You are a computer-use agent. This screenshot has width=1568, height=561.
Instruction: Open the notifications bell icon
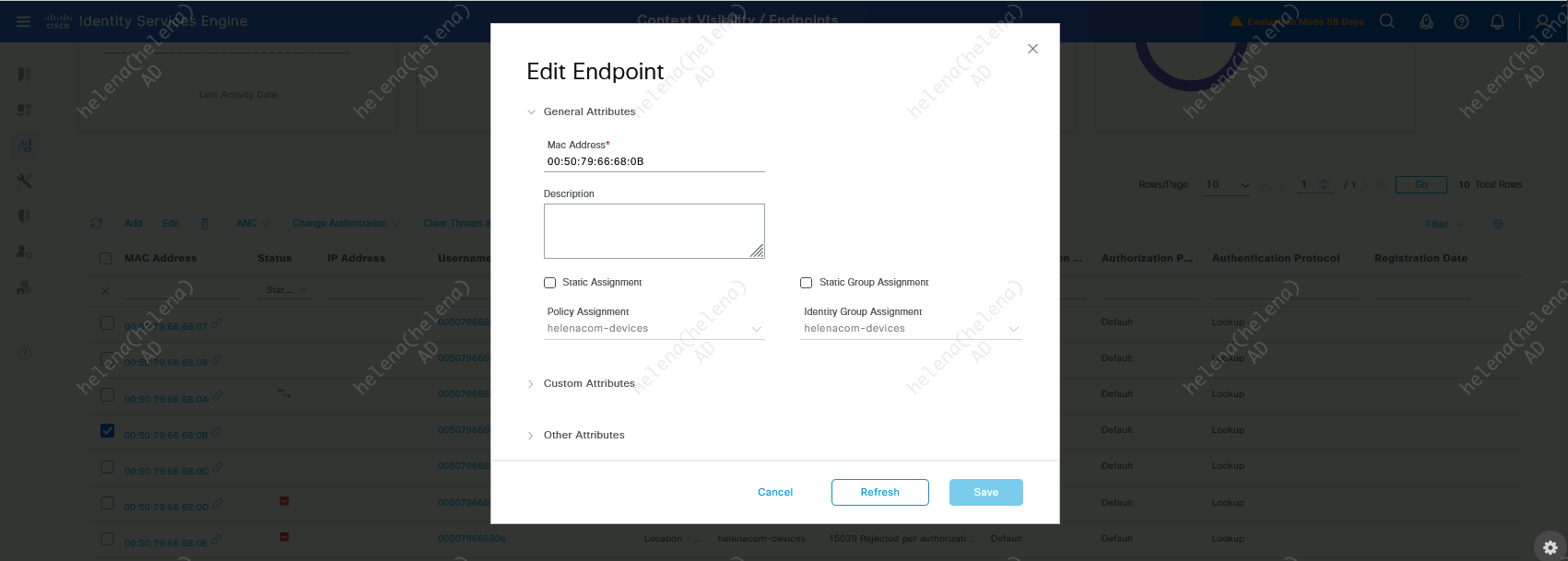1497,21
